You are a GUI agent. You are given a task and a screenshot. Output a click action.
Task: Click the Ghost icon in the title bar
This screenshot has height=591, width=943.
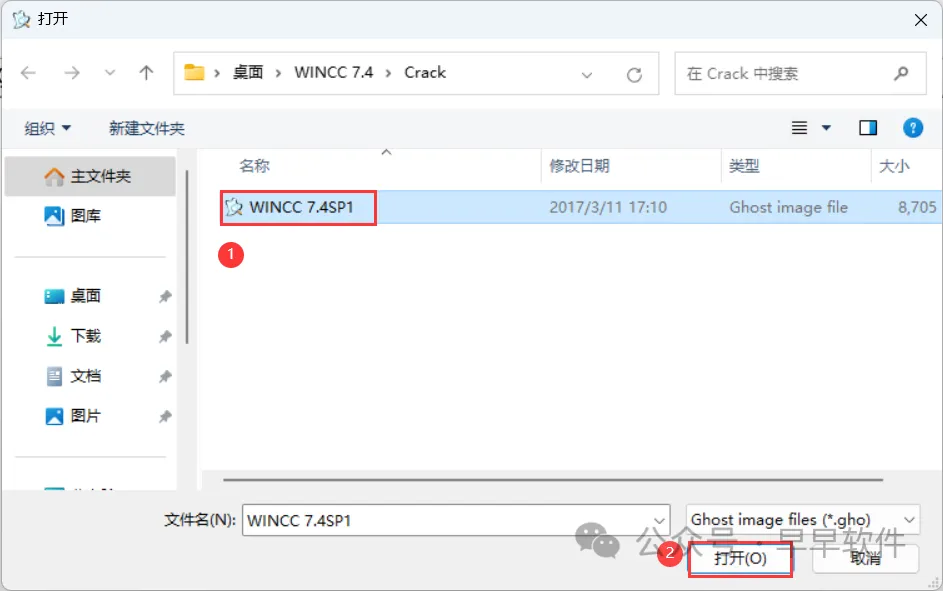click(21, 19)
